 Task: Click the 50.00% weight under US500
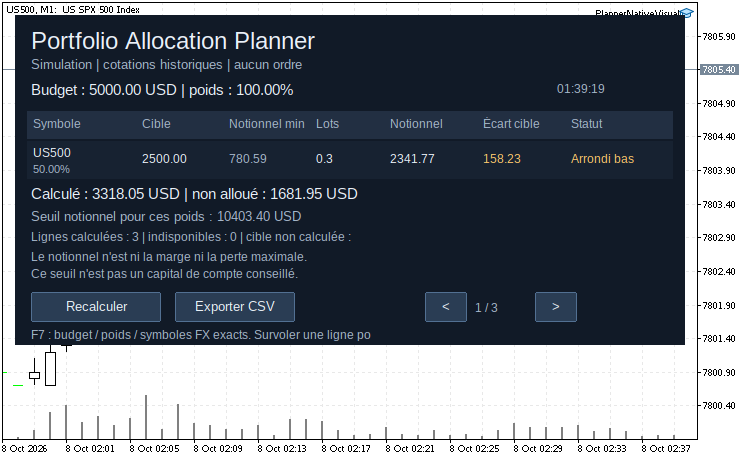(x=51, y=169)
